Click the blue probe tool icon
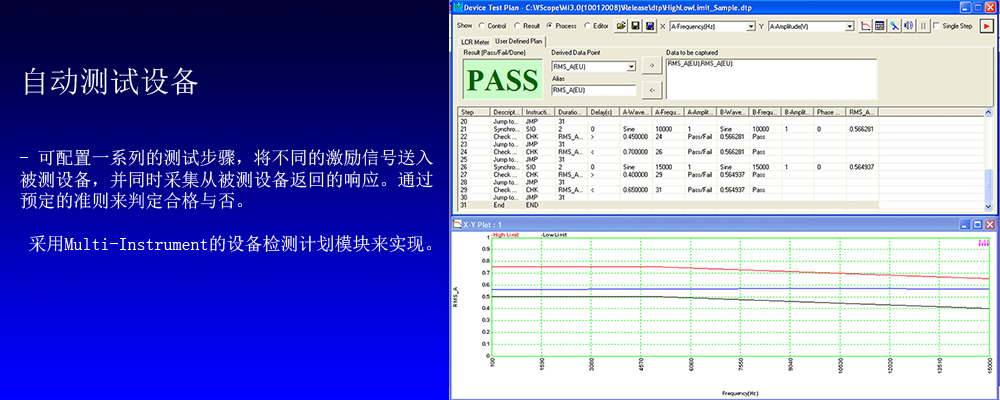The width and height of the screenshot is (1000, 400). point(894,26)
